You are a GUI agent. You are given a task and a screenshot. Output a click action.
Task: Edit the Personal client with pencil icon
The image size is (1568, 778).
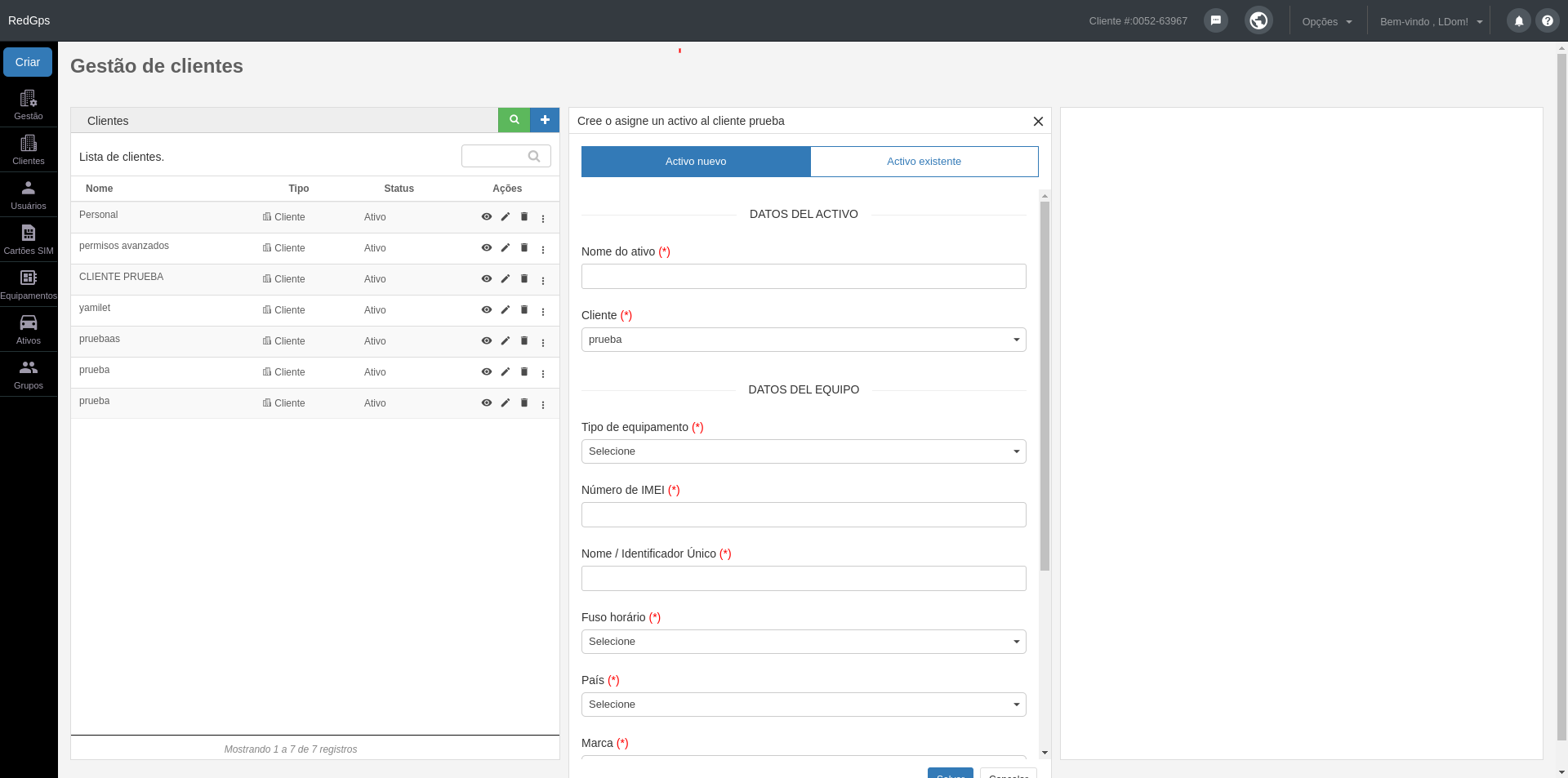pyautogui.click(x=506, y=217)
